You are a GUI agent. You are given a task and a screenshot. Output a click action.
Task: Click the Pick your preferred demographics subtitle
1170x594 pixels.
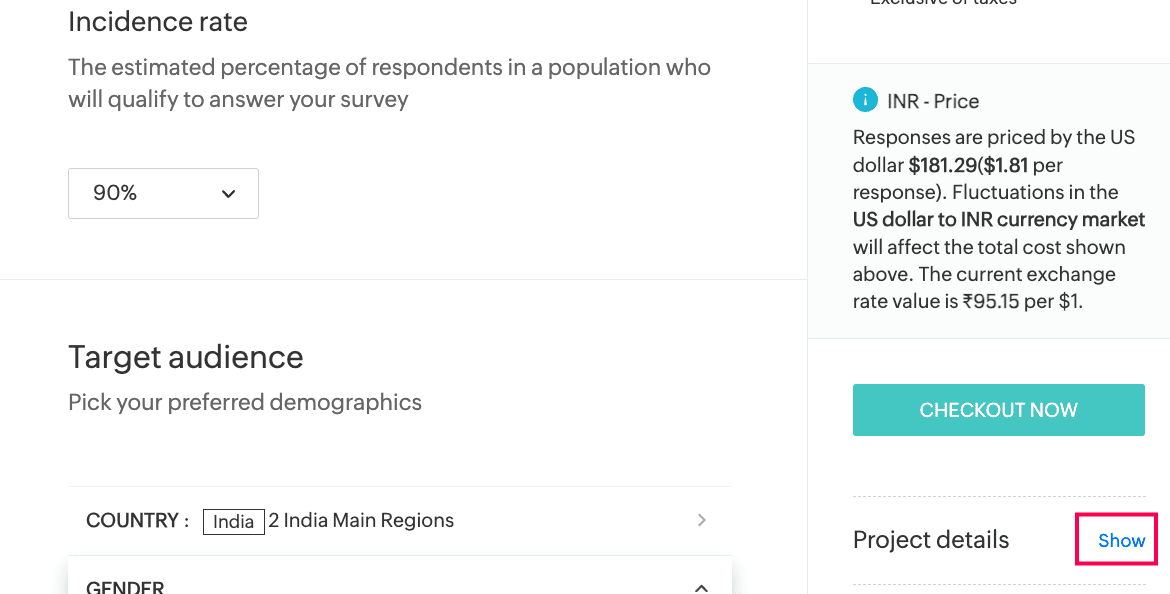(245, 402)
